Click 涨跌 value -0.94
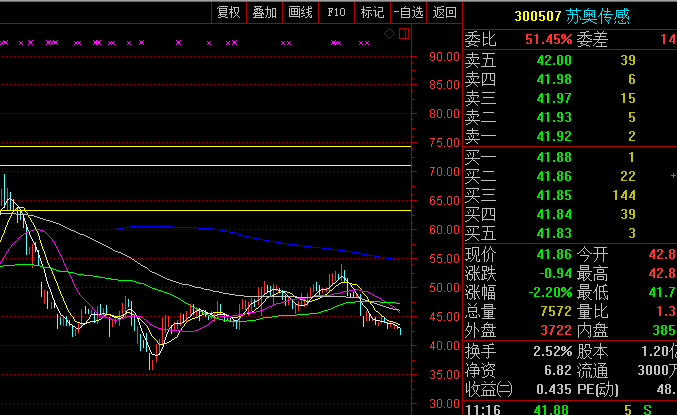 pos(556,273)
